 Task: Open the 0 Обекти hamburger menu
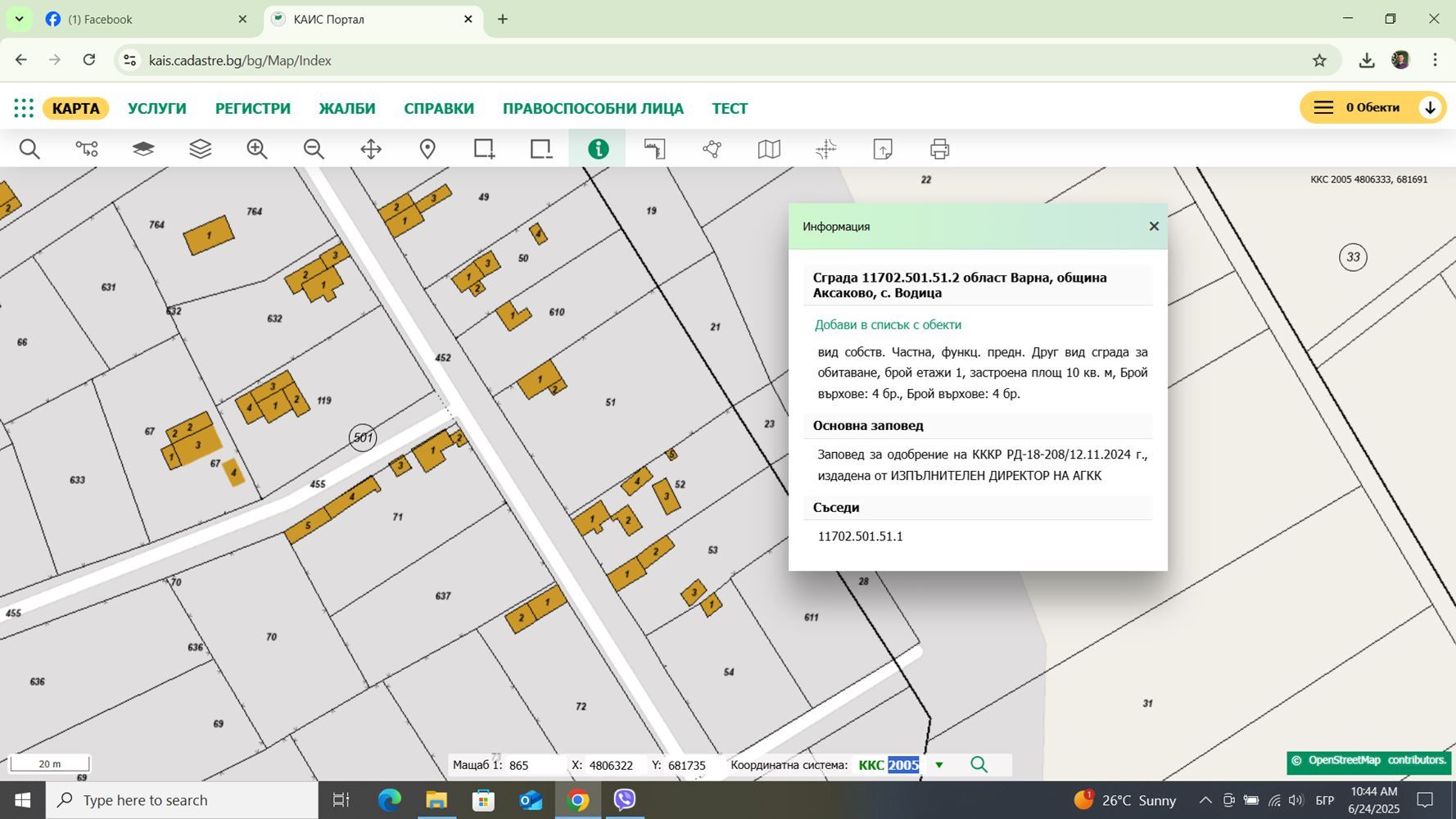click(x=1323, y=107)
